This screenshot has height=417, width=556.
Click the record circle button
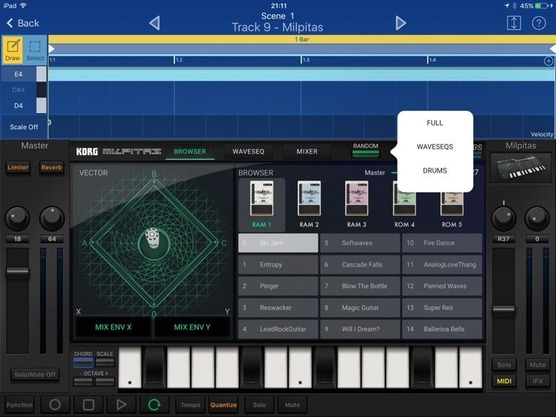(x=55, y=405)
